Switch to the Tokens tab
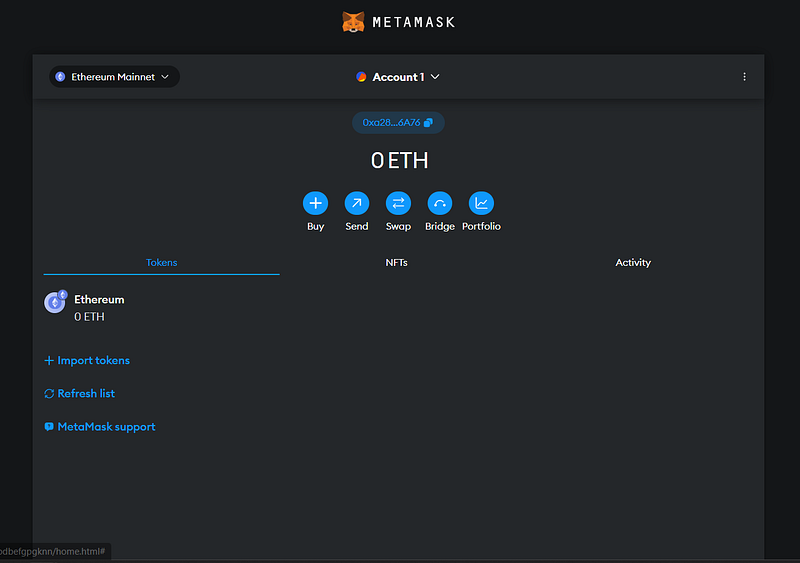Viewport: 800px width, 563px height. (x=161, y=262)
